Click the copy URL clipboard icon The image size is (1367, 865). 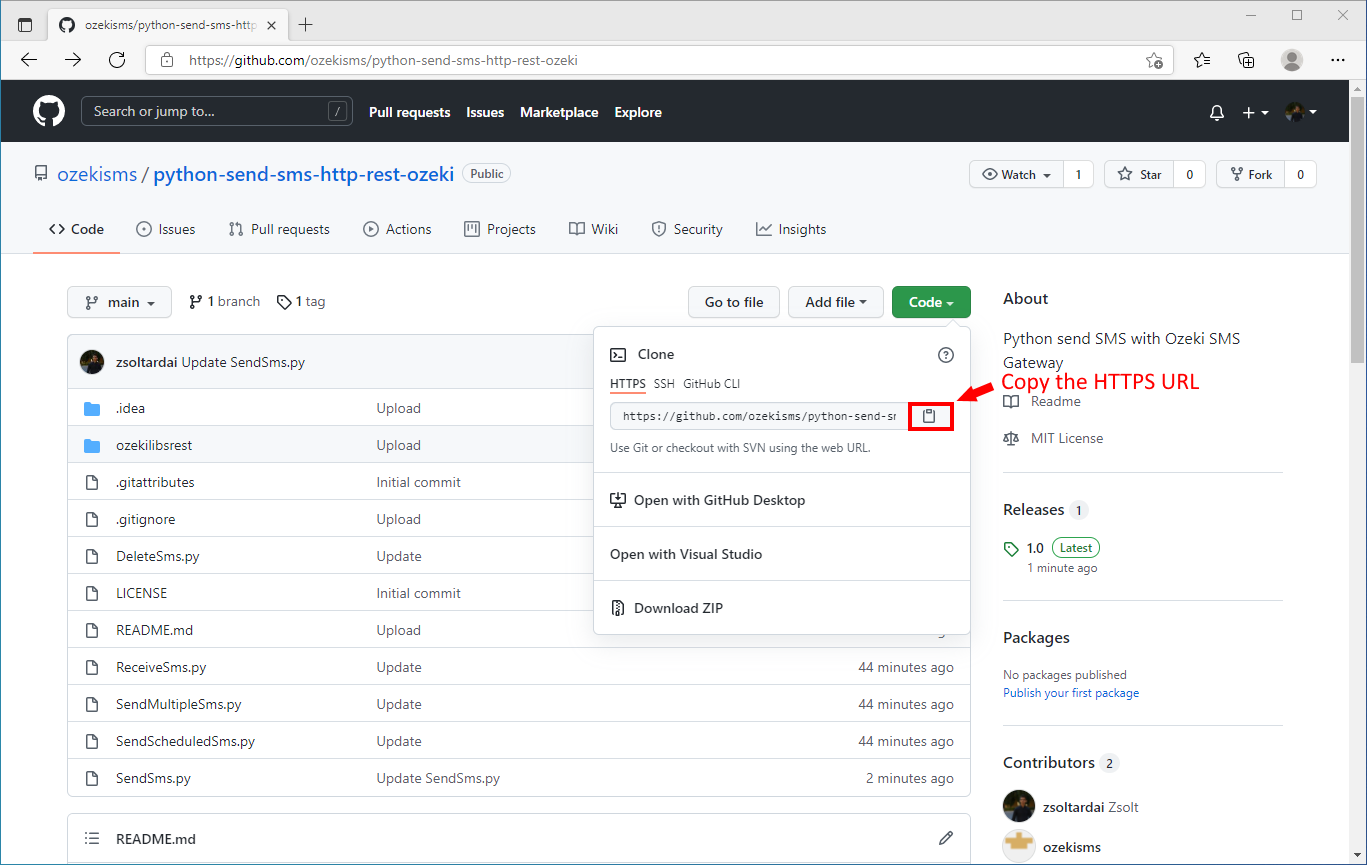[930, 416]
